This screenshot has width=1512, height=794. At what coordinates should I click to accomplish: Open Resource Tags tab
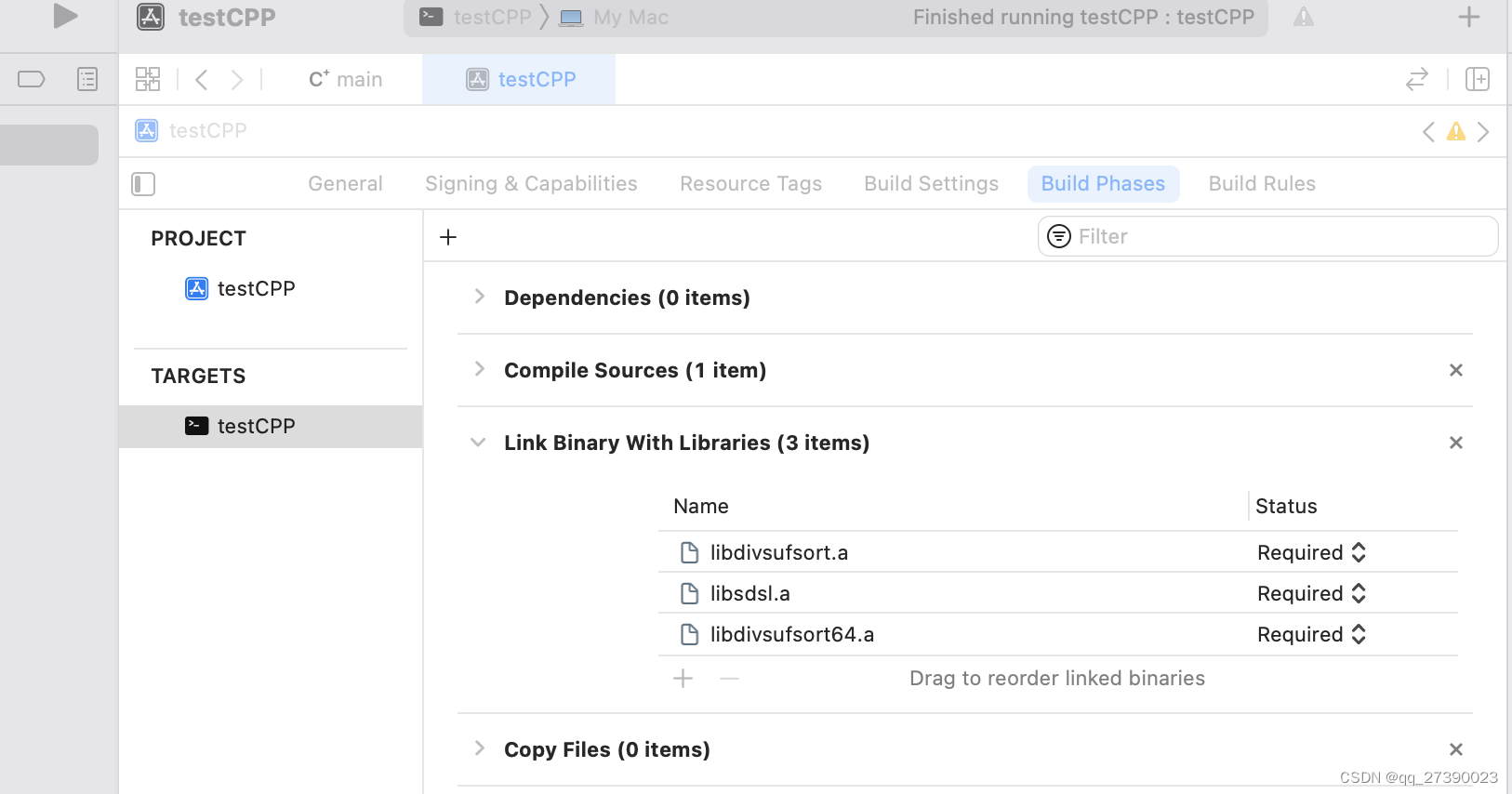click(x=750, y=183)
